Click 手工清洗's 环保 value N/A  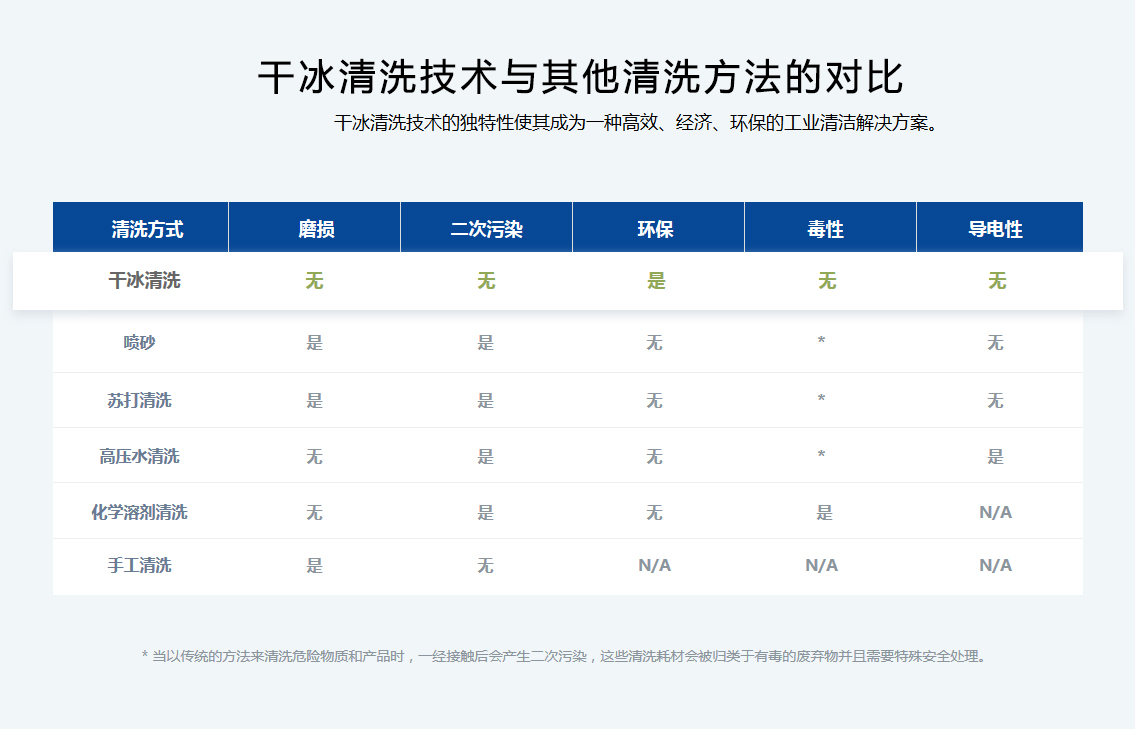click(655, 566)
